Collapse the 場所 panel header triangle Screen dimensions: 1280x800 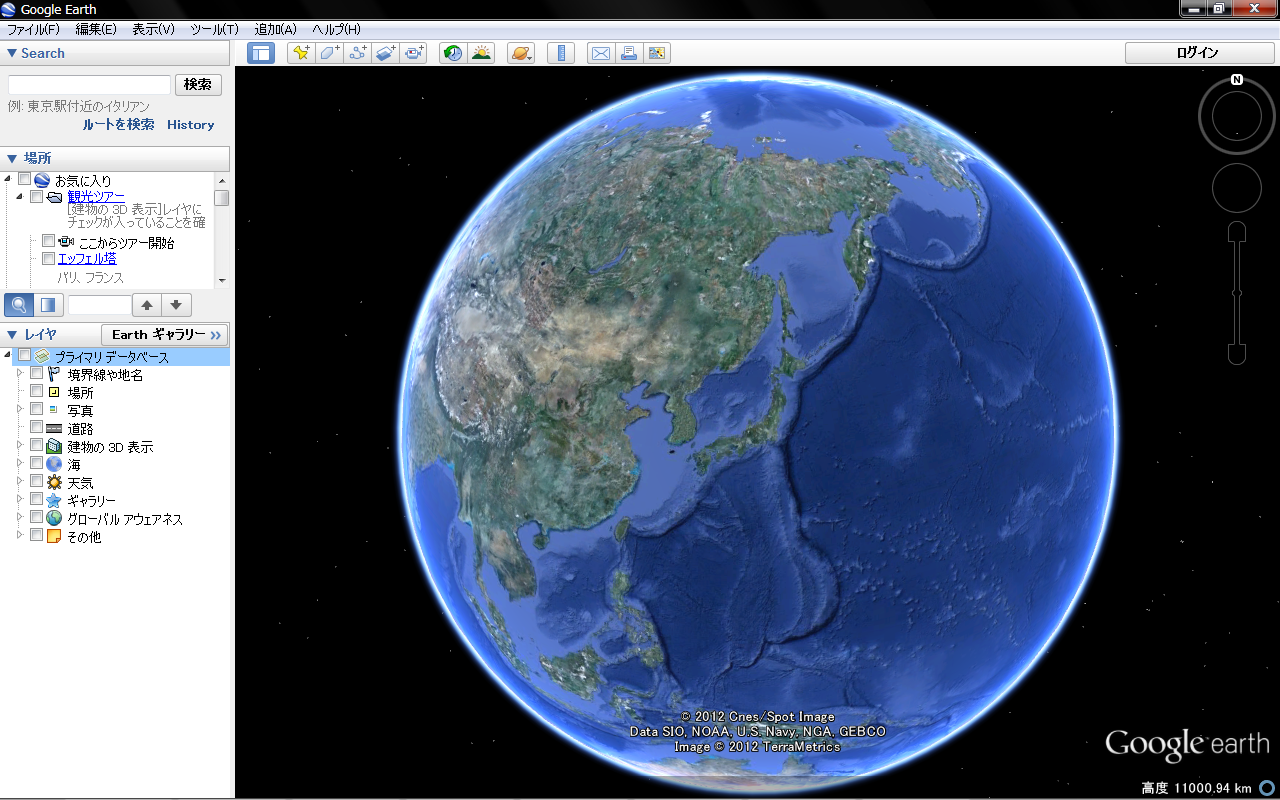pos(12,158)
